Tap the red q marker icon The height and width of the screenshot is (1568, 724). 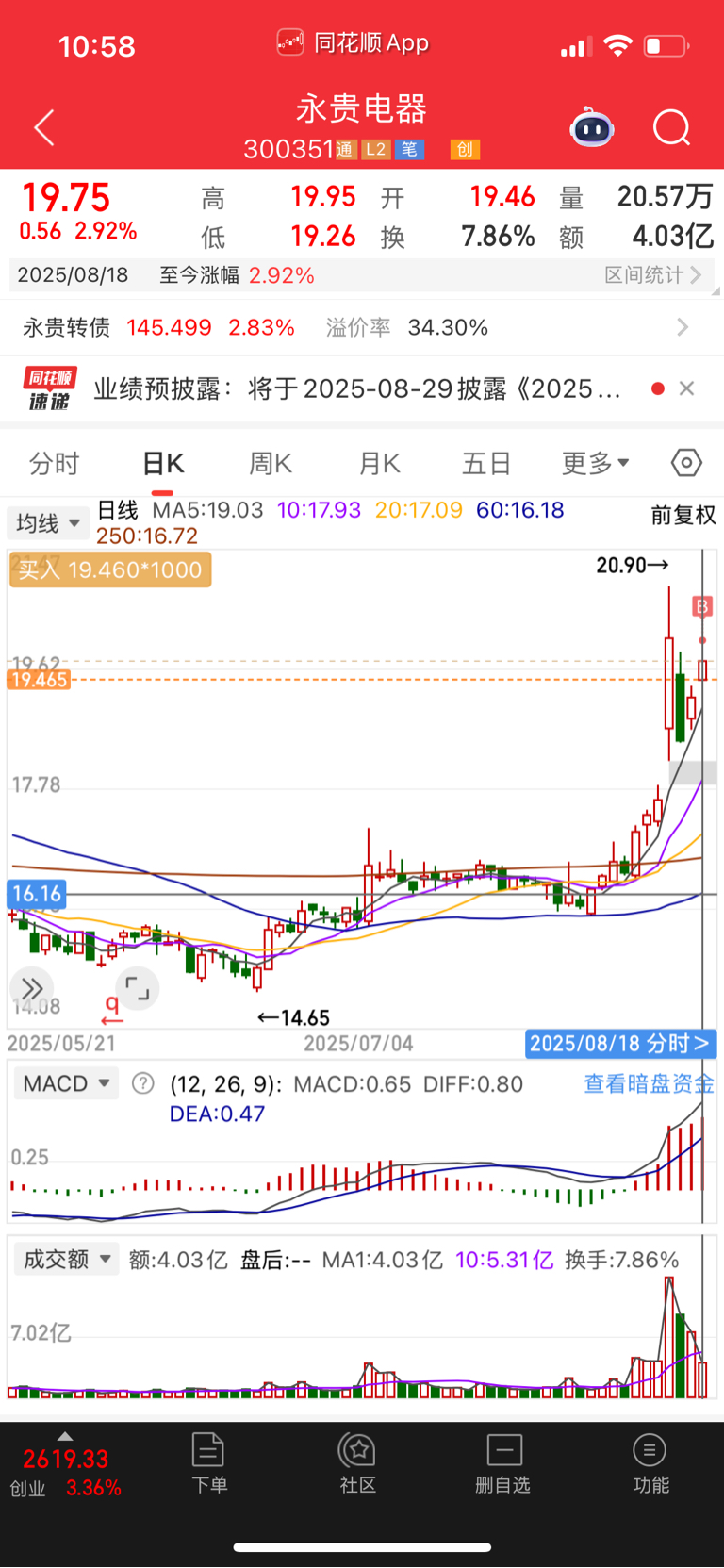point(112,1009)
